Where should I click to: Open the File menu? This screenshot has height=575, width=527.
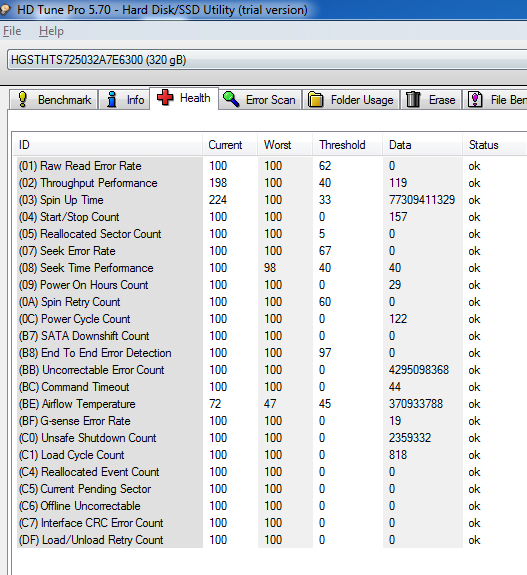click(x=12, y=31)
